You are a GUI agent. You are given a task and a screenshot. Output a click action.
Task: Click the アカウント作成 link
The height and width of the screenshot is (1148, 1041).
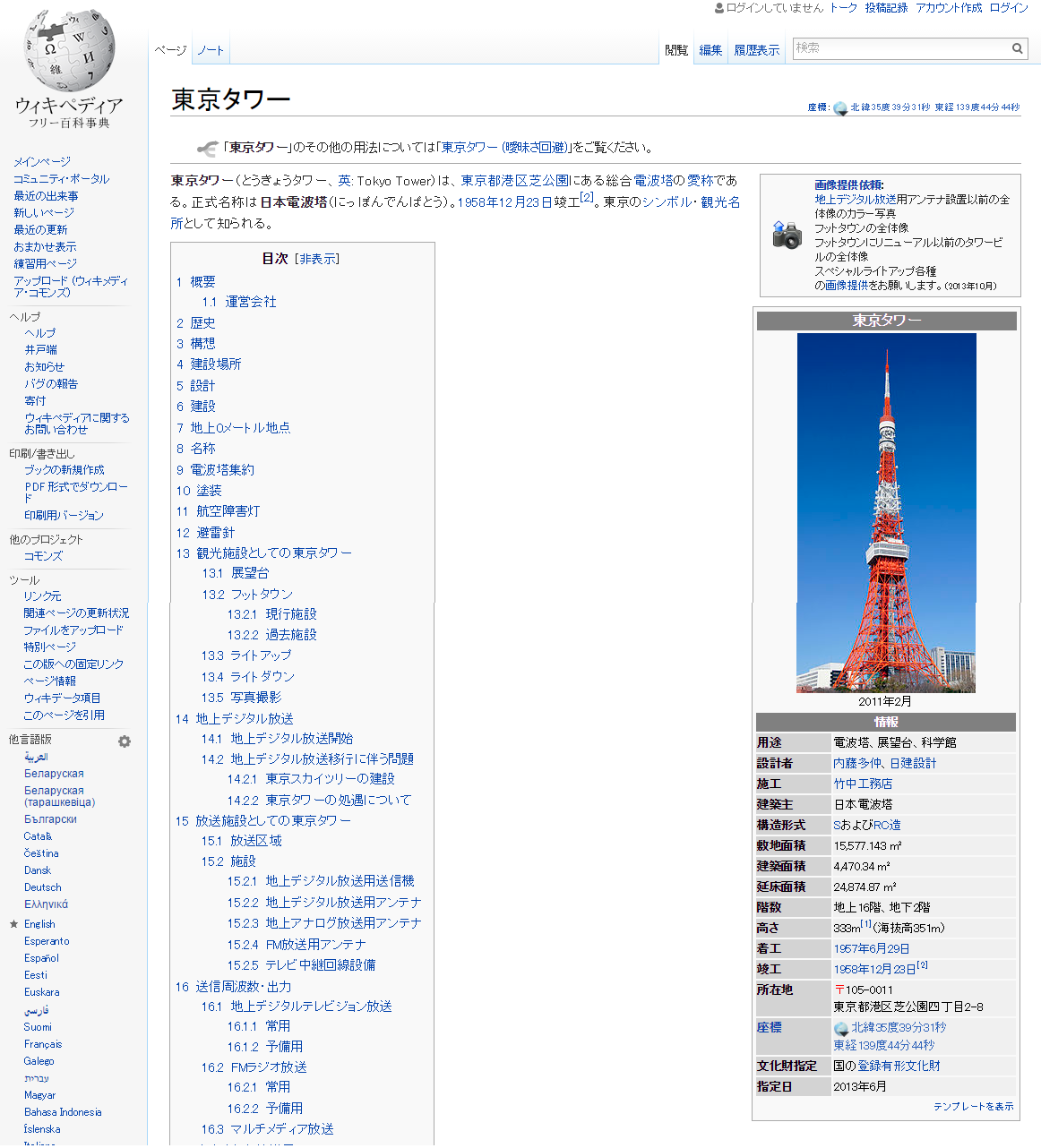949,8
